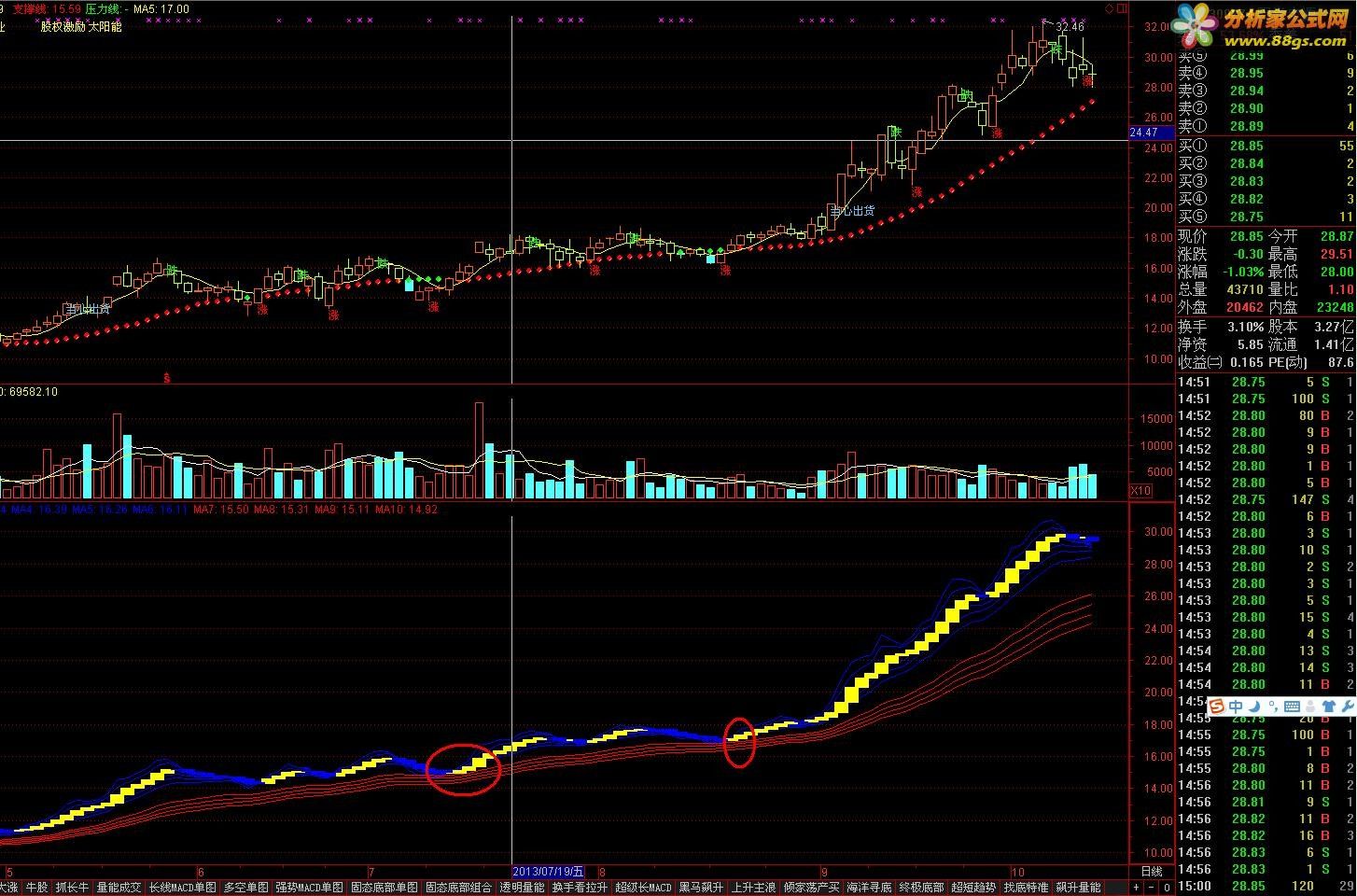Click the 买① 28.85 bid row
Image resolution: width=1357 pixels, height=896 pixels.
point(1265,146)
